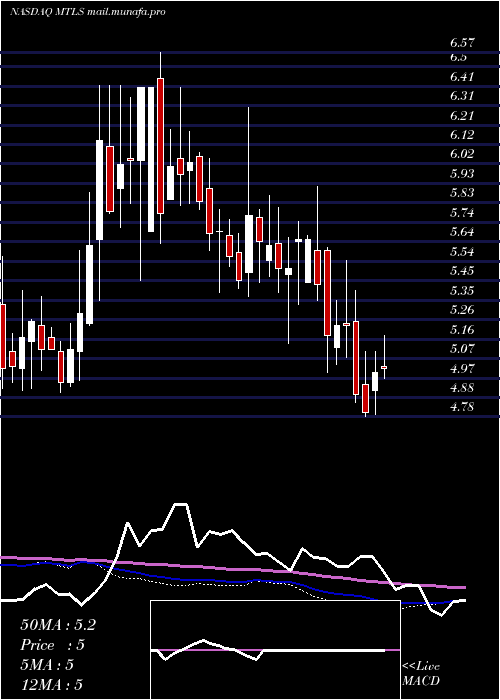The height and width of the screenshot is (700, 500).
Task: Click the Price : 5 readout
Action: coord(53,645)
